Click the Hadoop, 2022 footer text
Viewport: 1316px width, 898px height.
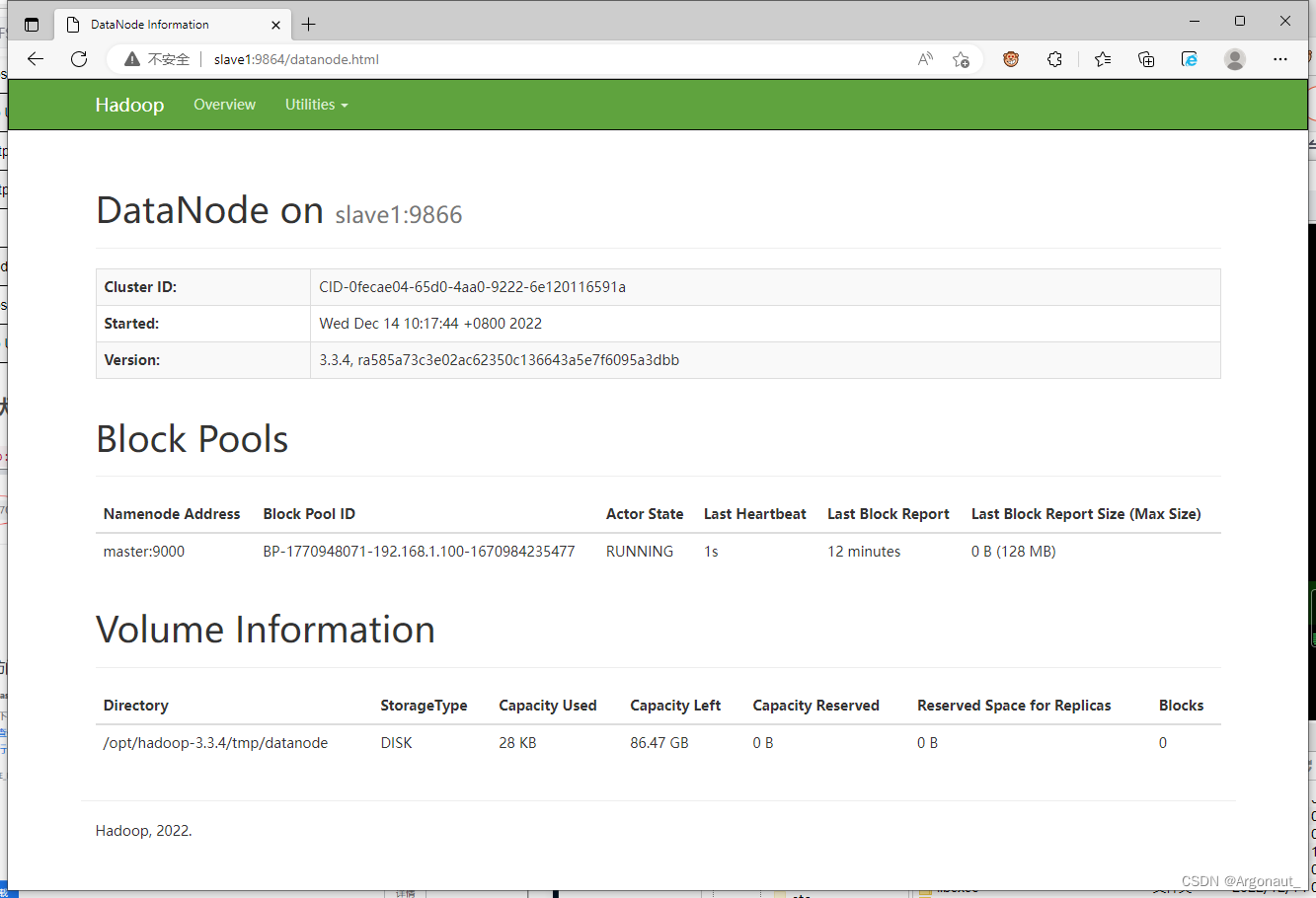[x=144, y=831]
